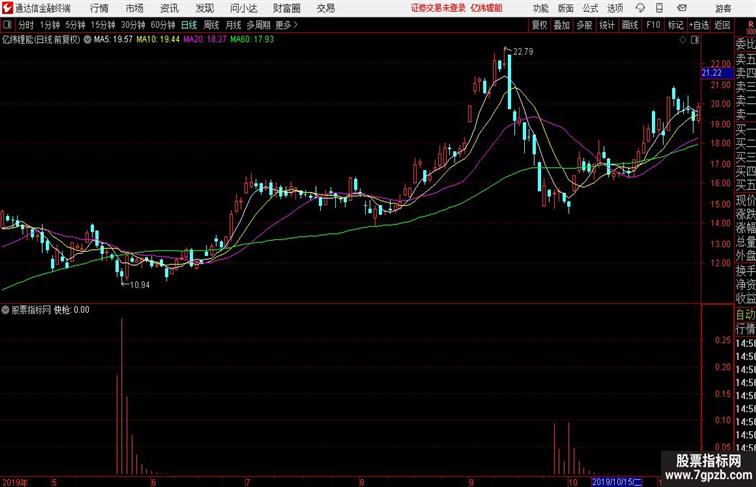Expand 更多 period options

pyautogui.click(x=286, y=25)
